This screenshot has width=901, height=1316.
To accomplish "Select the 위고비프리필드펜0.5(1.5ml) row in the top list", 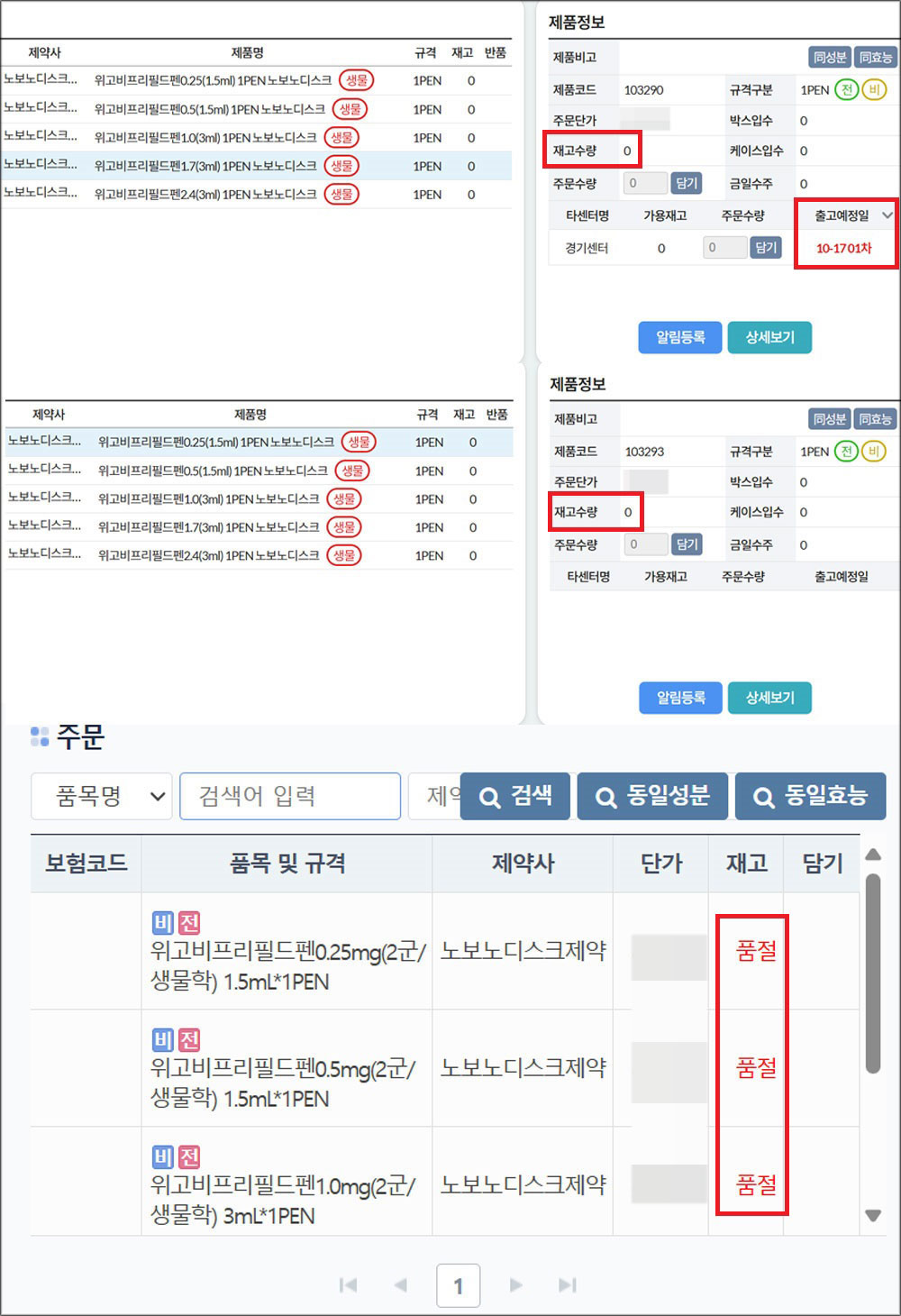I will tap(257, 109).
